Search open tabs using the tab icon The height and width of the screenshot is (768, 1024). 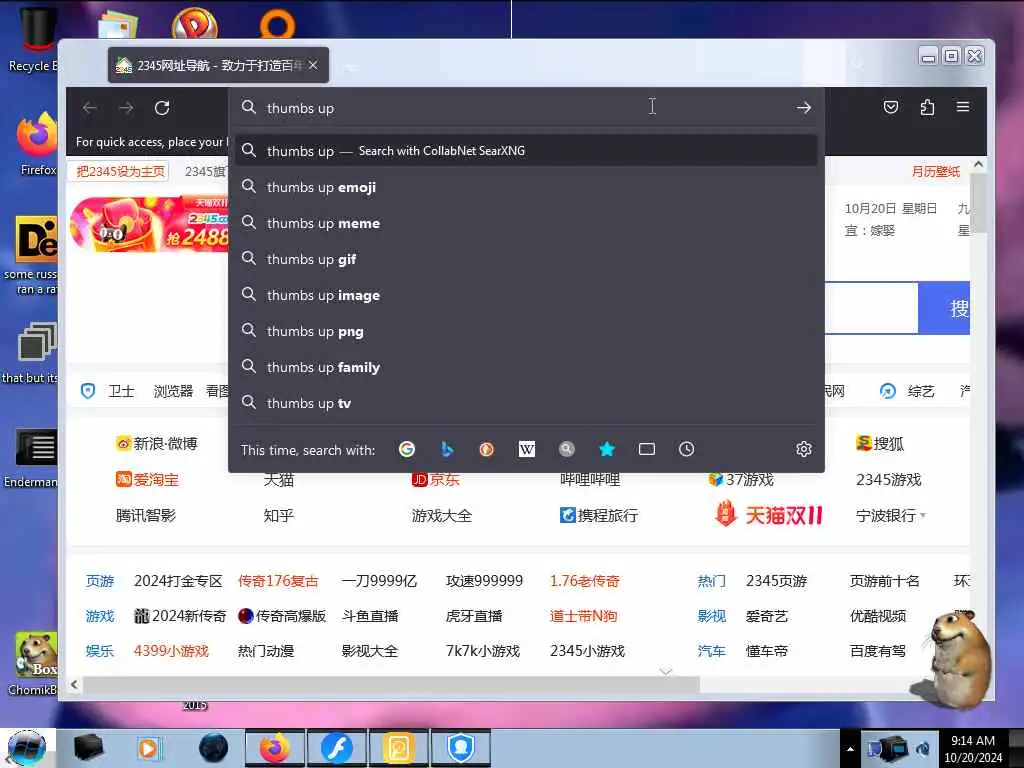click(647, 449)
